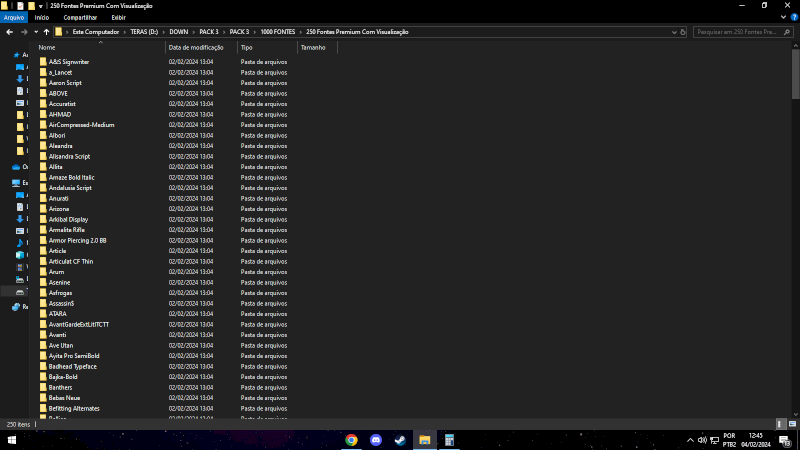800x450 pixels.
Task: Open the Arquivo menu
Action: [13, 17]
